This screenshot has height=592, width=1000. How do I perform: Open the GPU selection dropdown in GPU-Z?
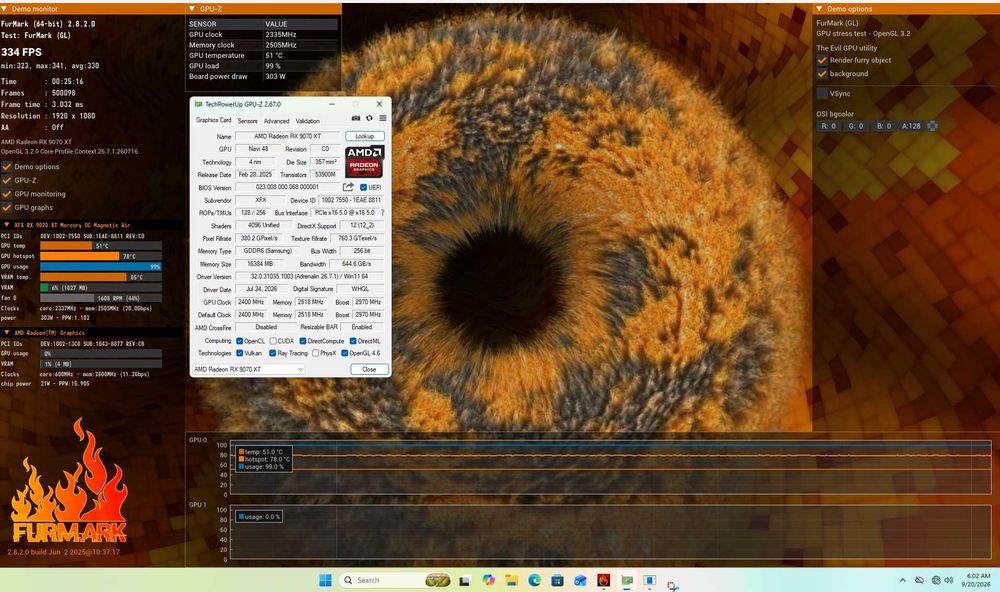coord(248,369)
